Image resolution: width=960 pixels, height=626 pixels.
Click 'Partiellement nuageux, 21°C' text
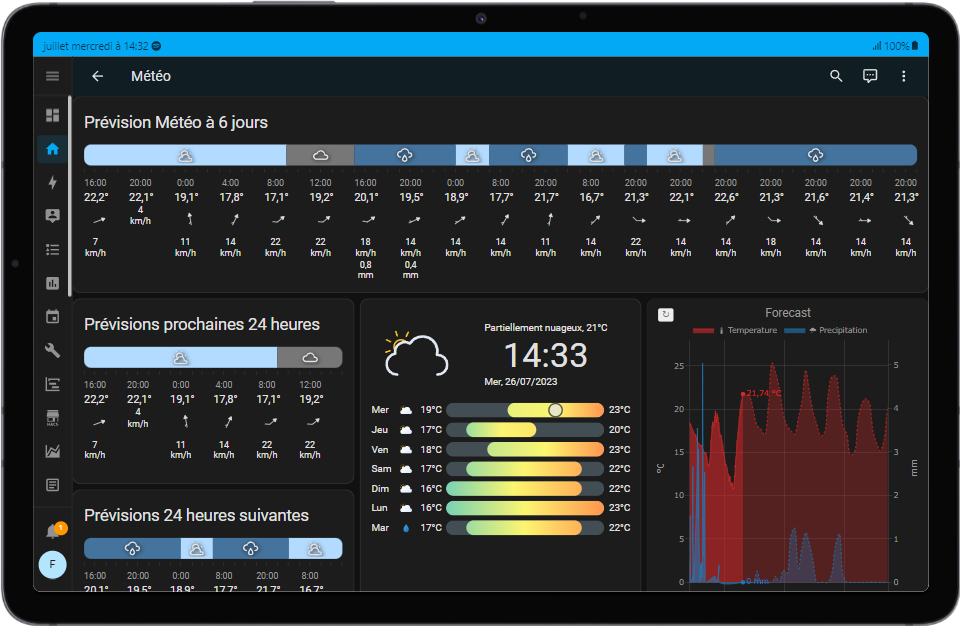click(x=546, y=328)
